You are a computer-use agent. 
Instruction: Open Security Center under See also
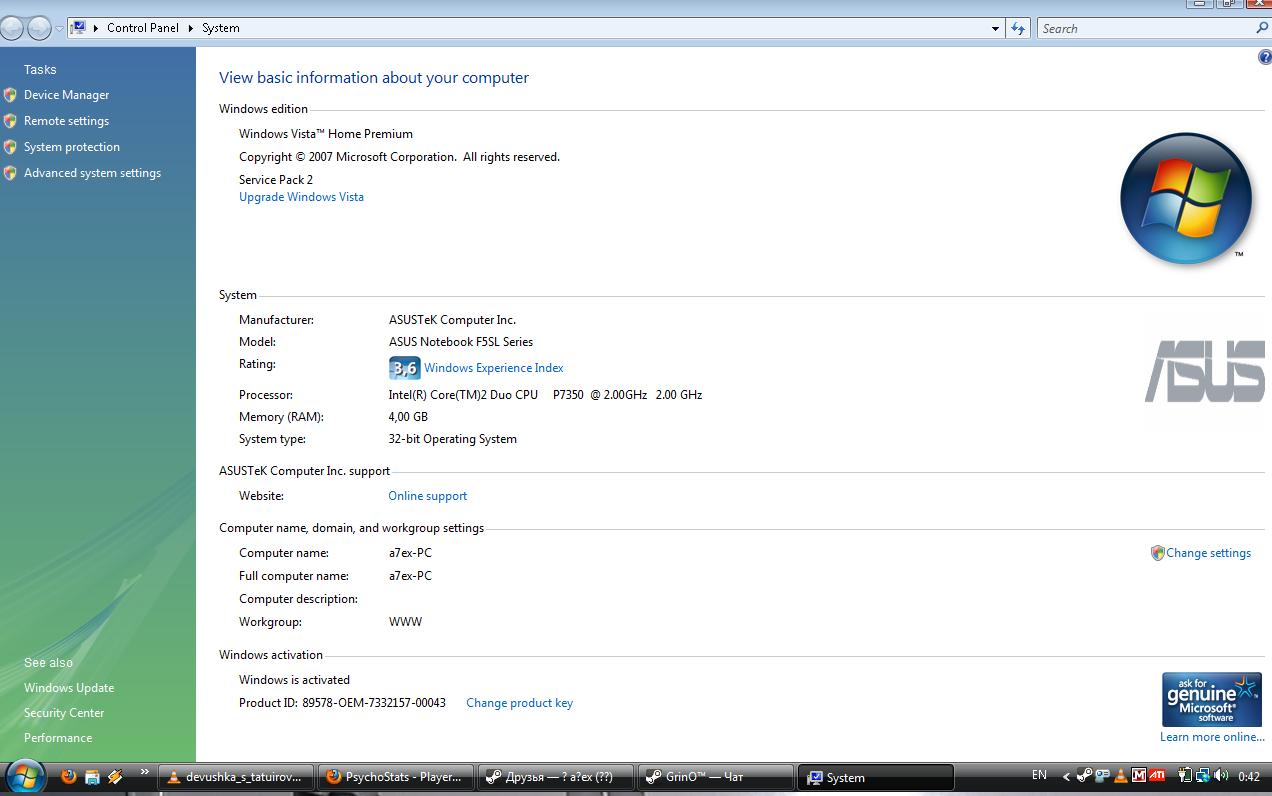point(64,713)
